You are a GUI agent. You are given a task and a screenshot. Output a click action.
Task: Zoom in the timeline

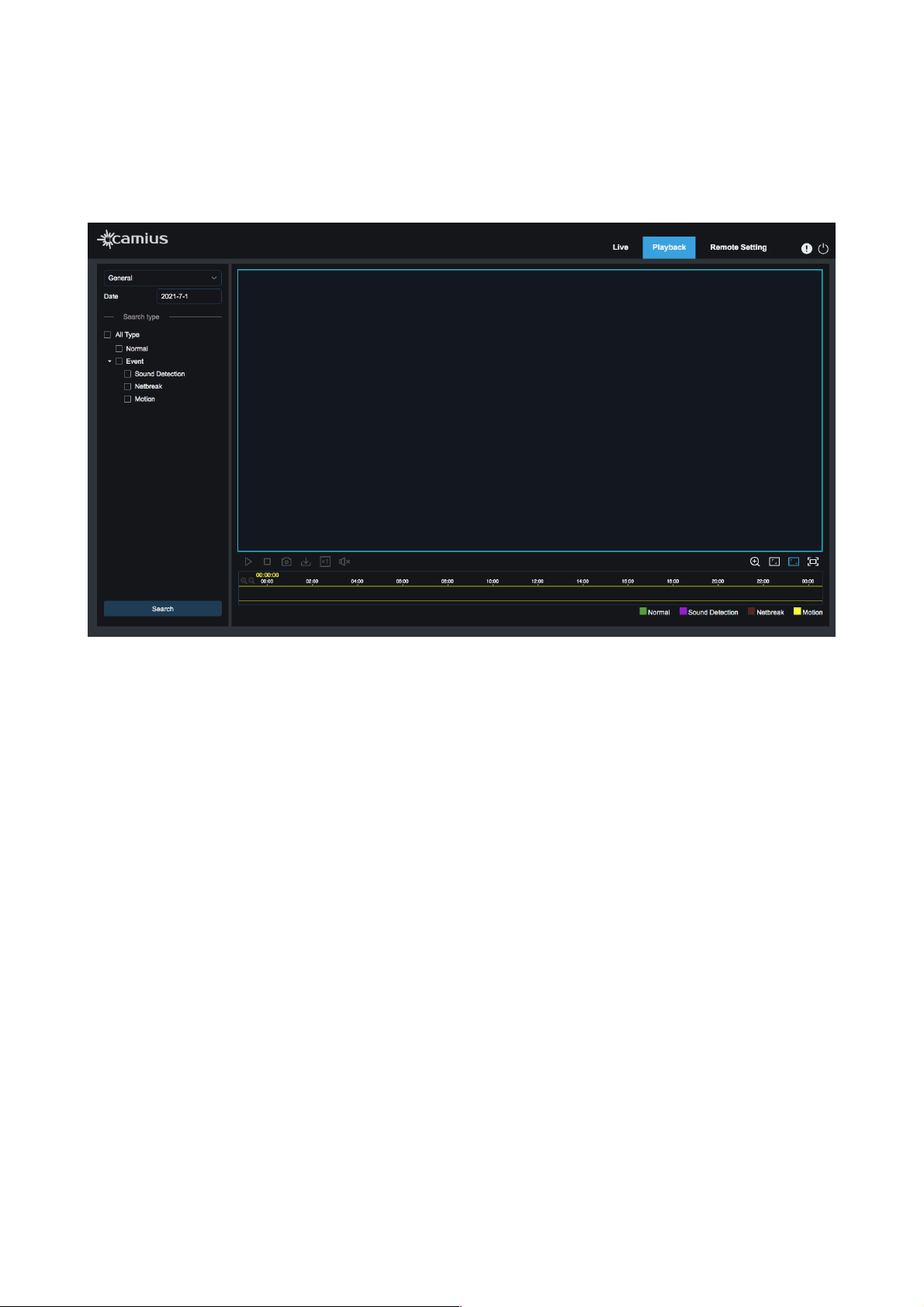[x=244, y=581]
